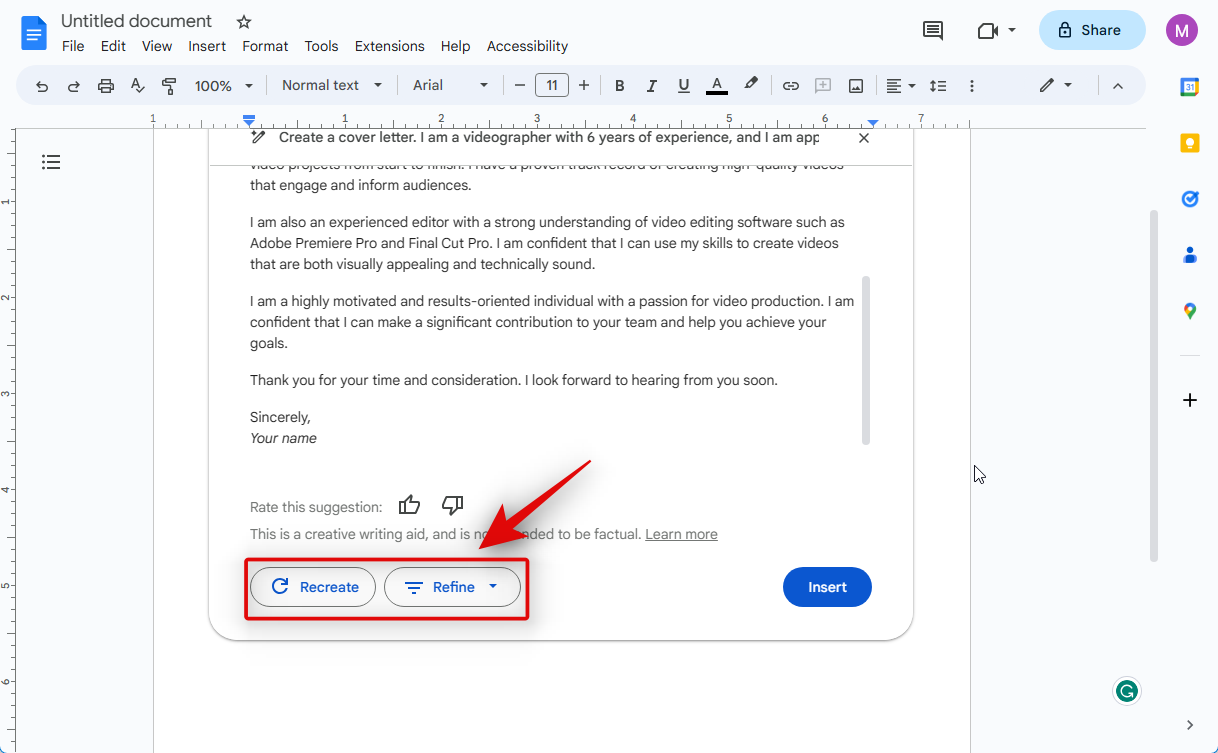The image size is (1218, 753).
Task: Open the Help menu
Action: 455,46
